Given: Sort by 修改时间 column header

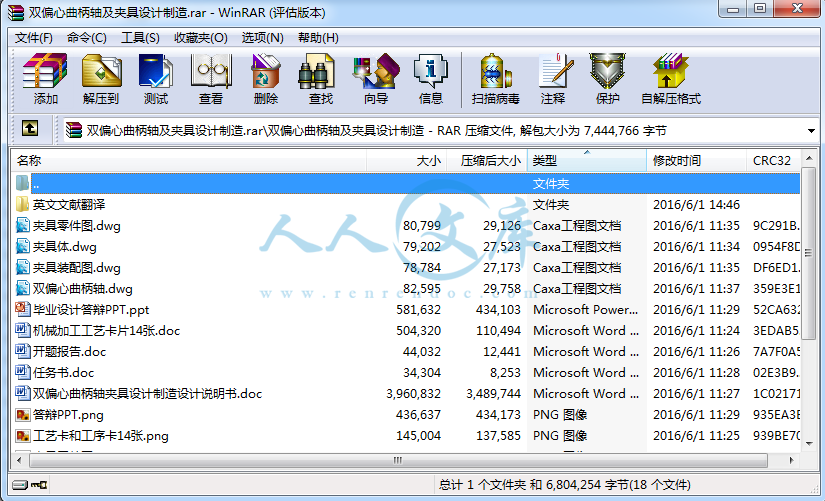Looking at the screenshot, I should 697,161.
